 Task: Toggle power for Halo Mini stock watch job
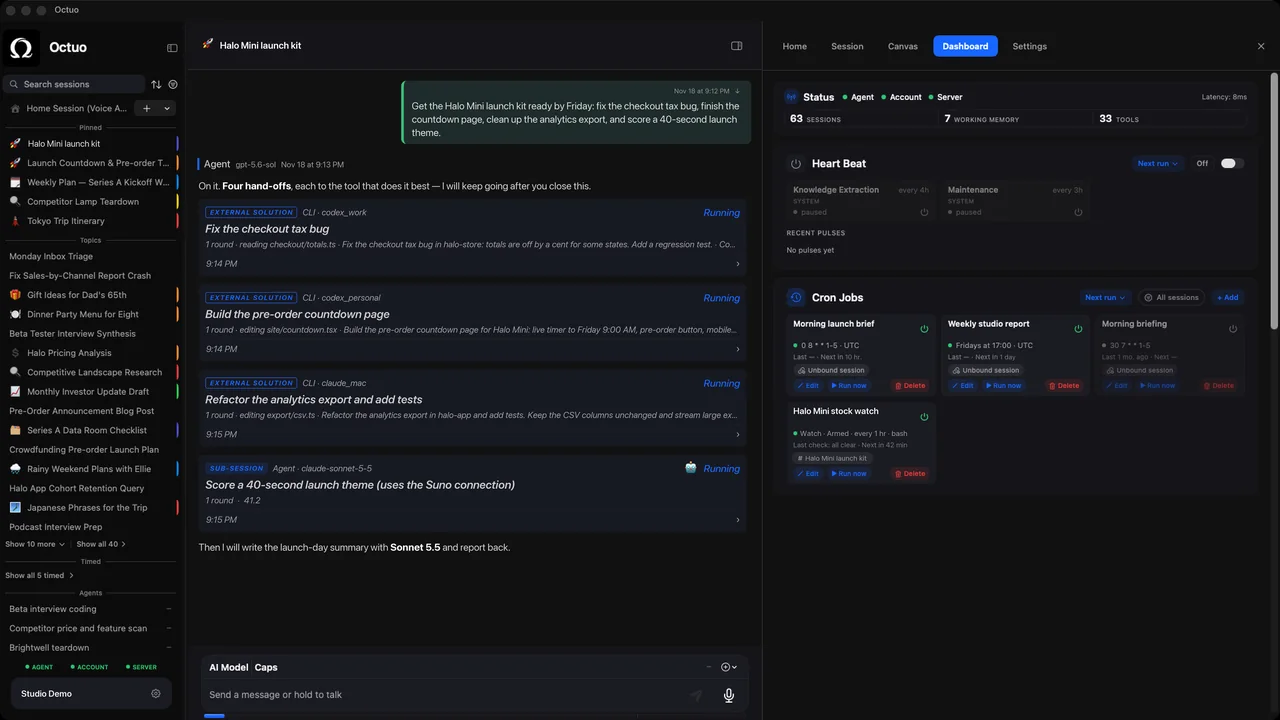[924, 417]
